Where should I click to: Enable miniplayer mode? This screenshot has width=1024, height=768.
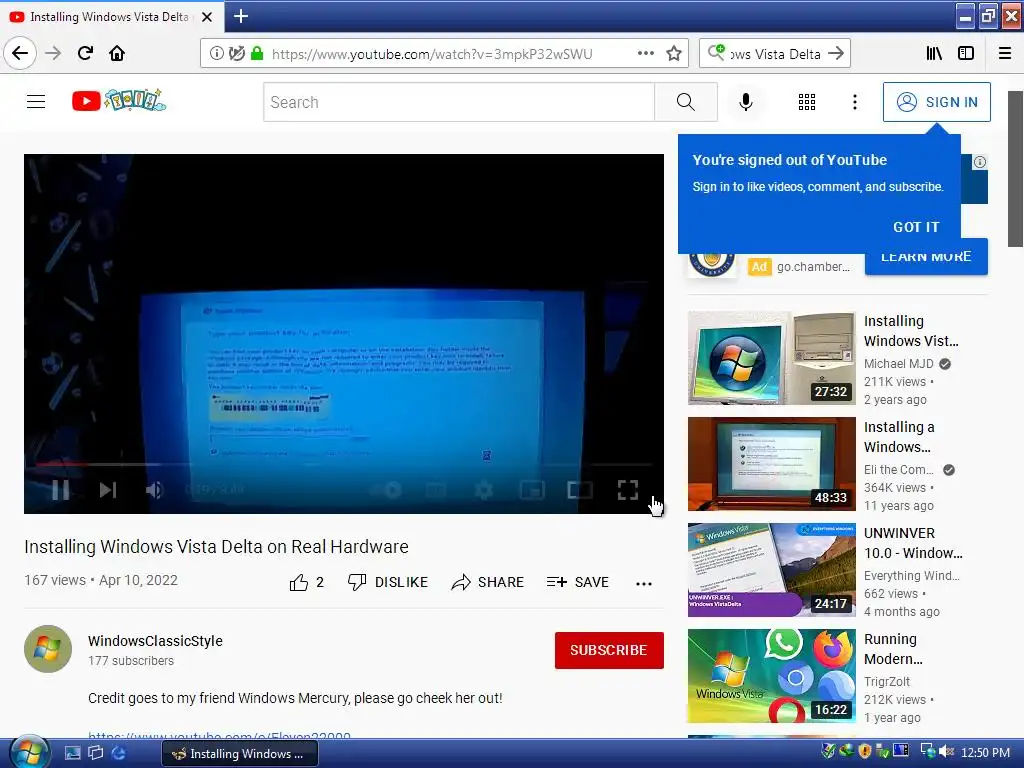point(532,490)
